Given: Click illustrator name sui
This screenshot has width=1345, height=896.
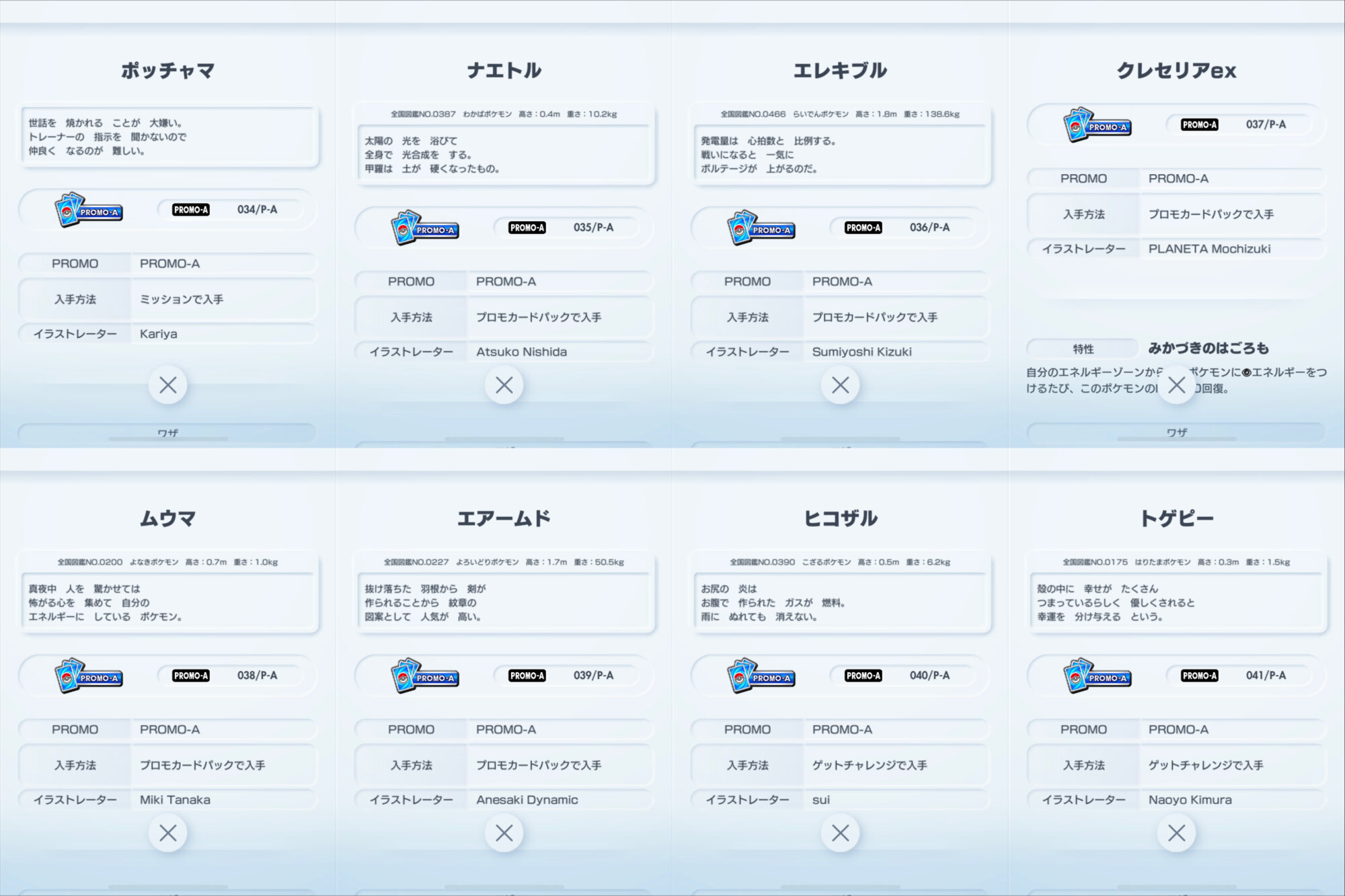Looking at the screenshot, I should coord(821,800).
